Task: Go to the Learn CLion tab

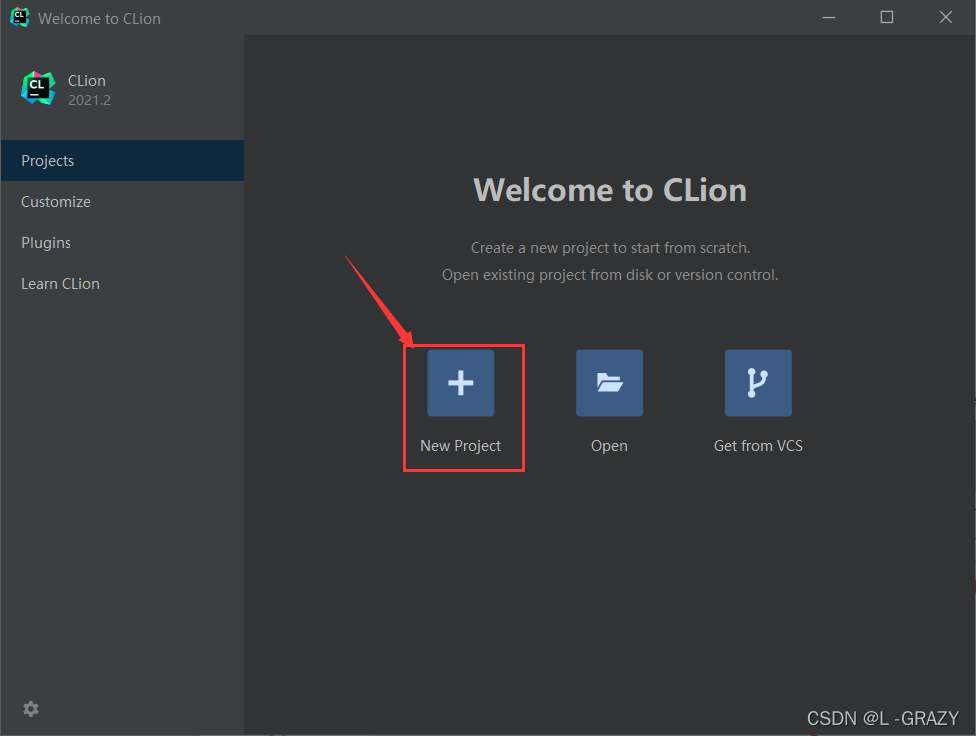Action: point(123,284)
